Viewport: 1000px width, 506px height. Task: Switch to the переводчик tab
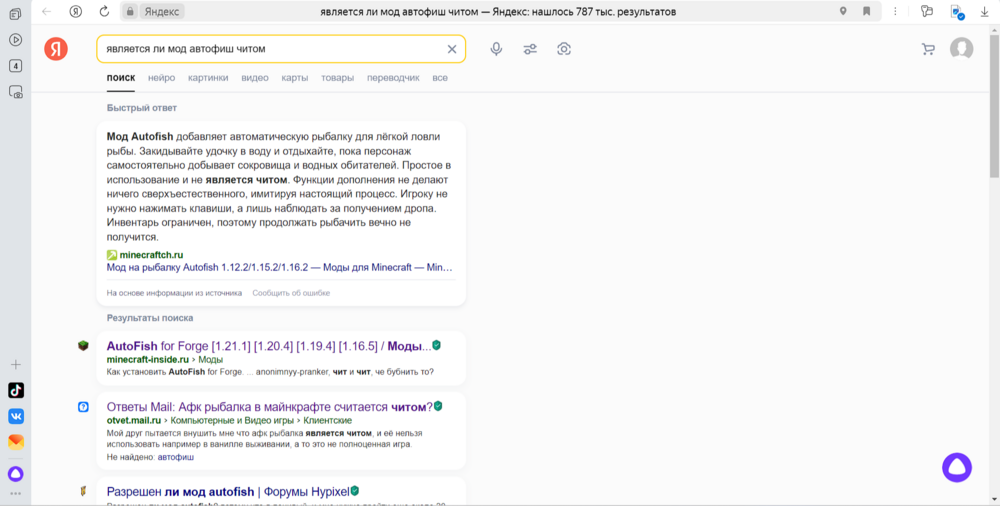tap(393, 78)
